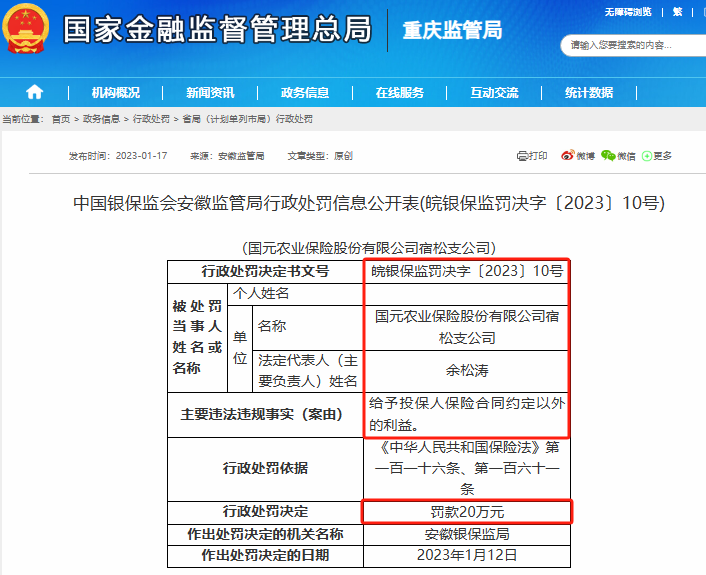Open the 新闻资讯 menu

tap(210, 92)
